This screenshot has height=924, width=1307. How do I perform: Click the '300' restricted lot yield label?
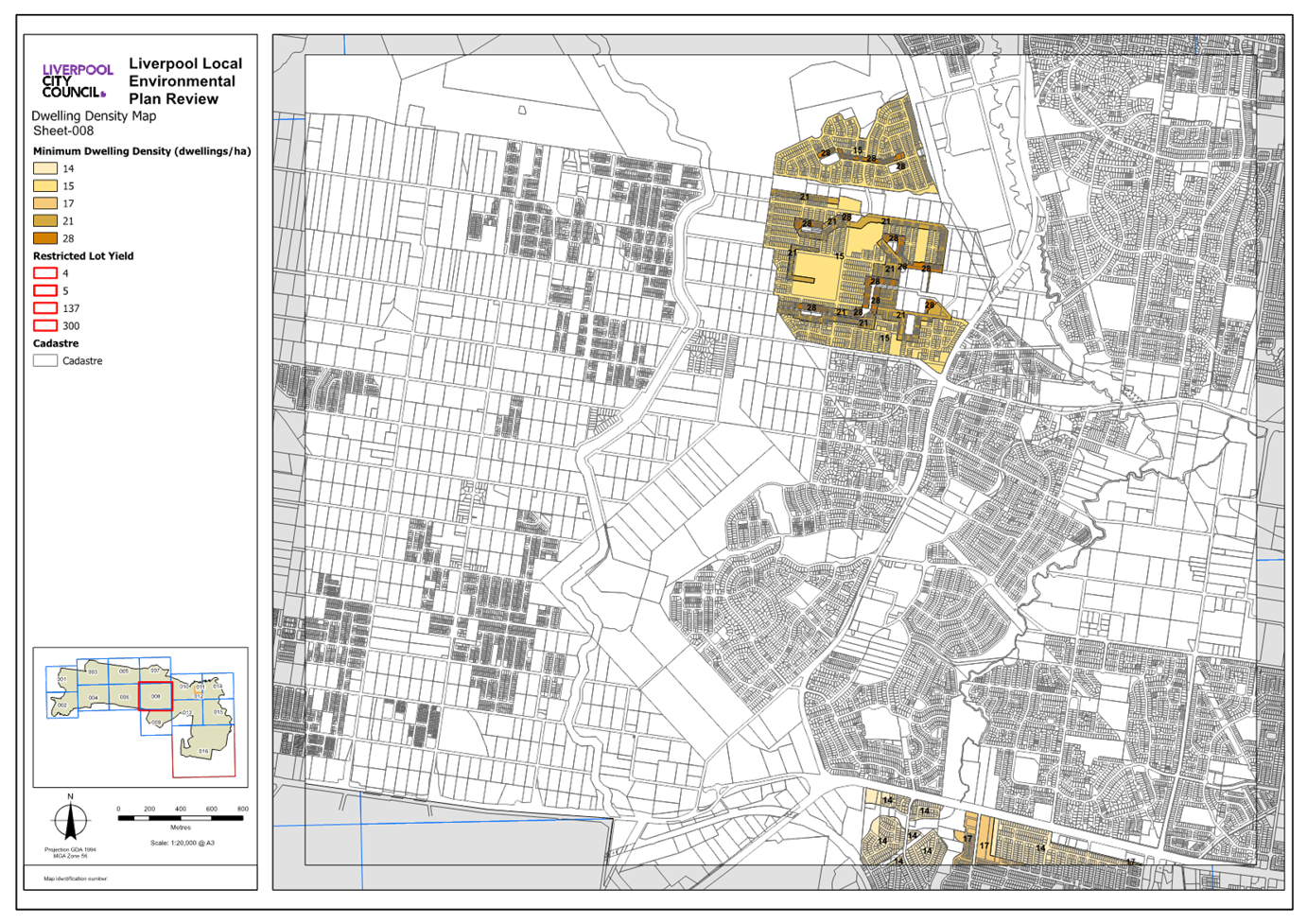(x=71, y=325)
